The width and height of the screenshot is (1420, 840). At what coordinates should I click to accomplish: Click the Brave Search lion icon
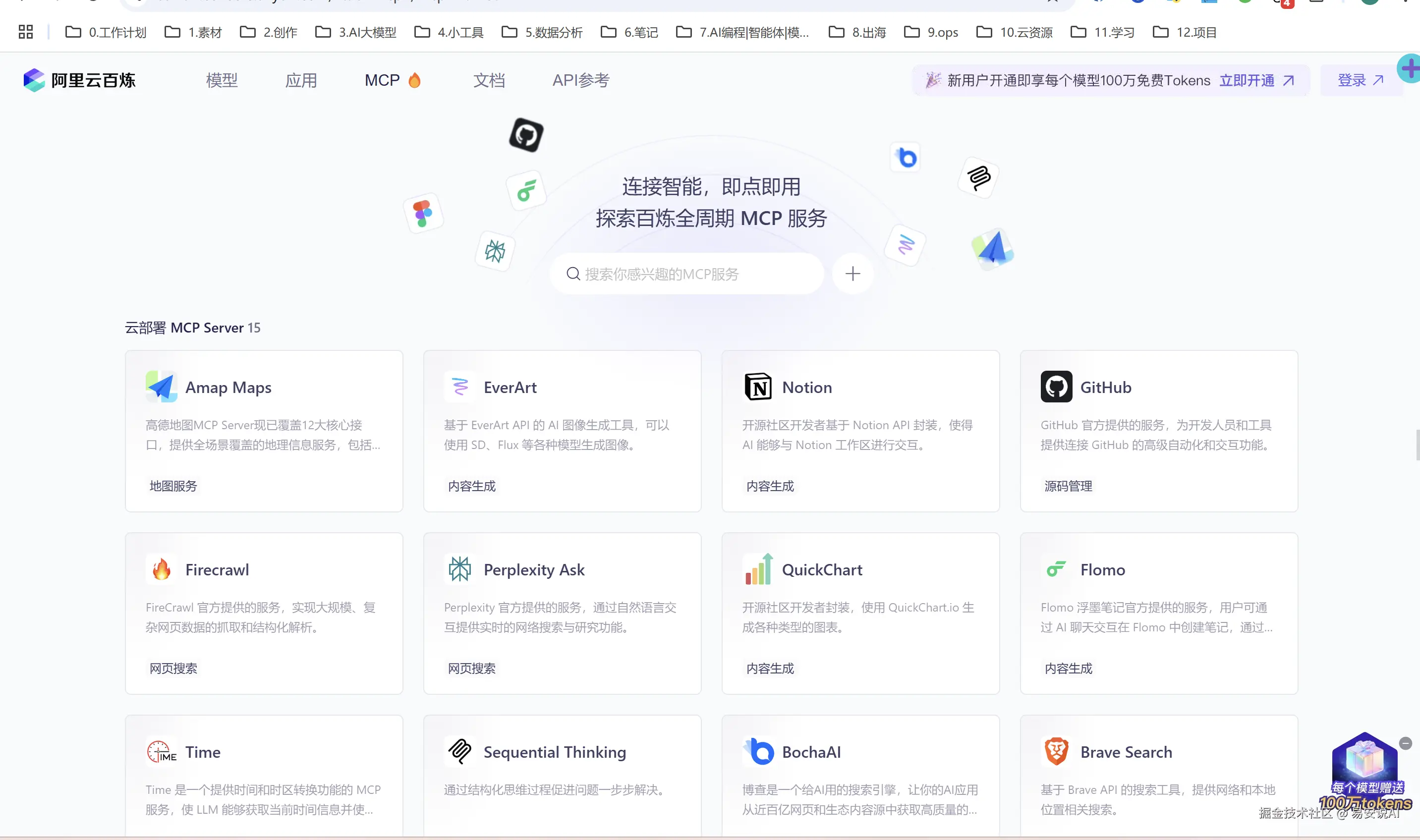coord(1056,752)
